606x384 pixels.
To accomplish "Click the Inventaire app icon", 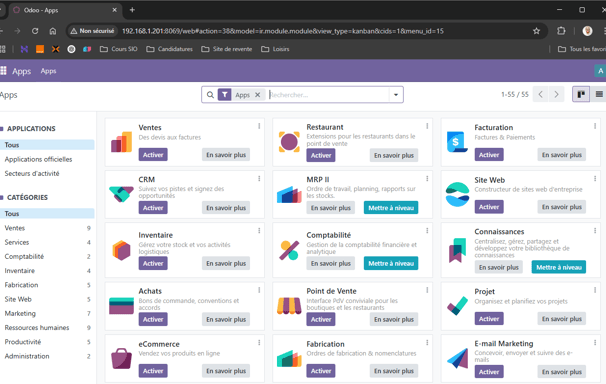I will 121,250.
